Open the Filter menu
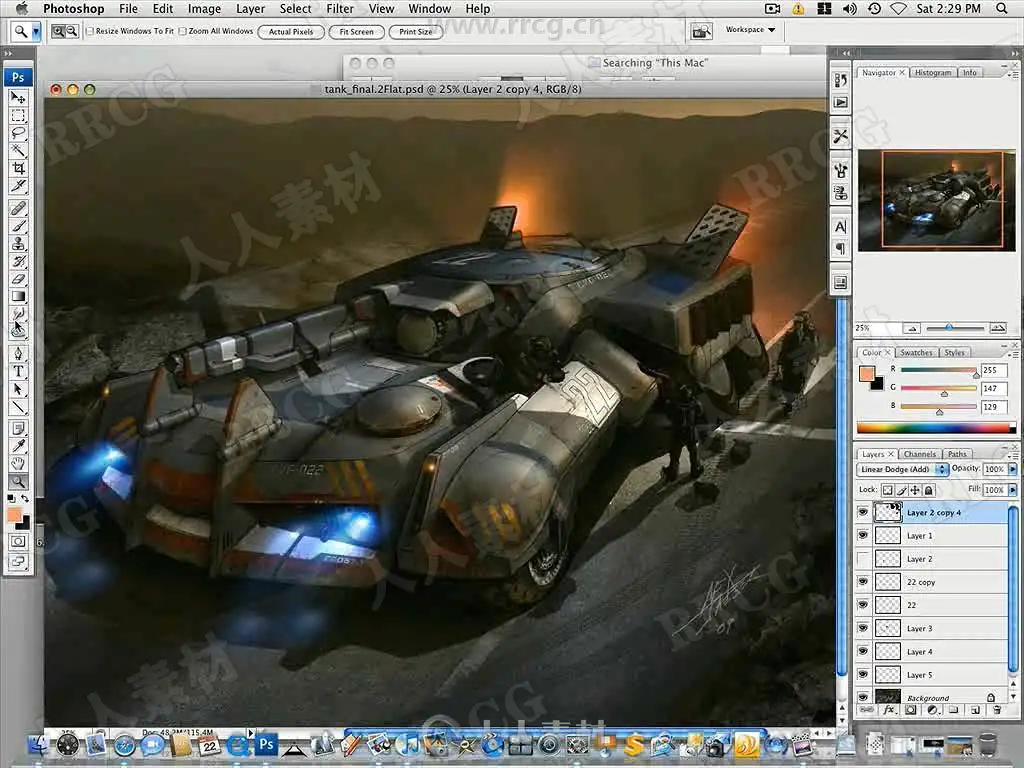 (x=340, y=9)
